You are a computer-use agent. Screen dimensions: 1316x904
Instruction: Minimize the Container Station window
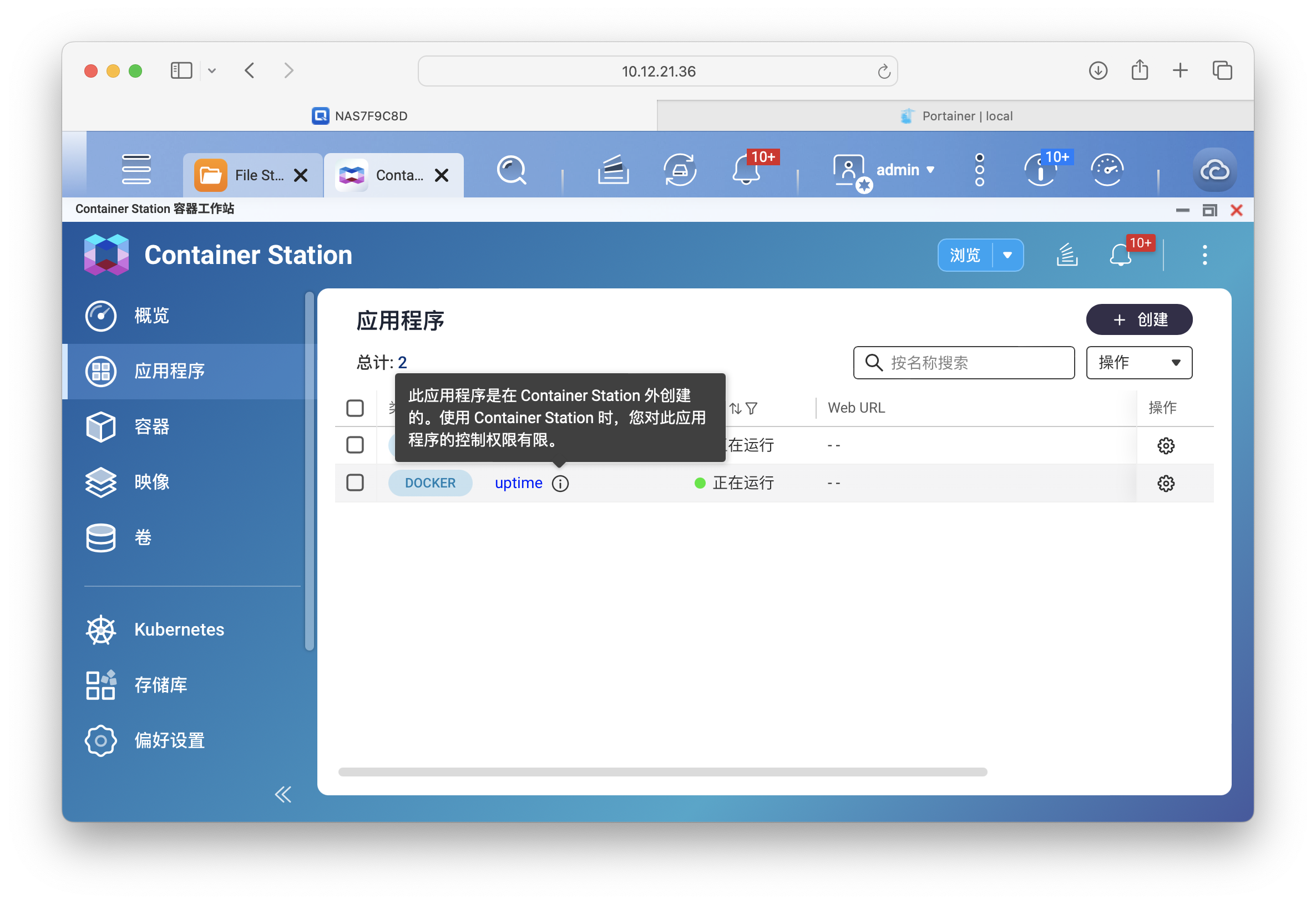point(1182,210)
